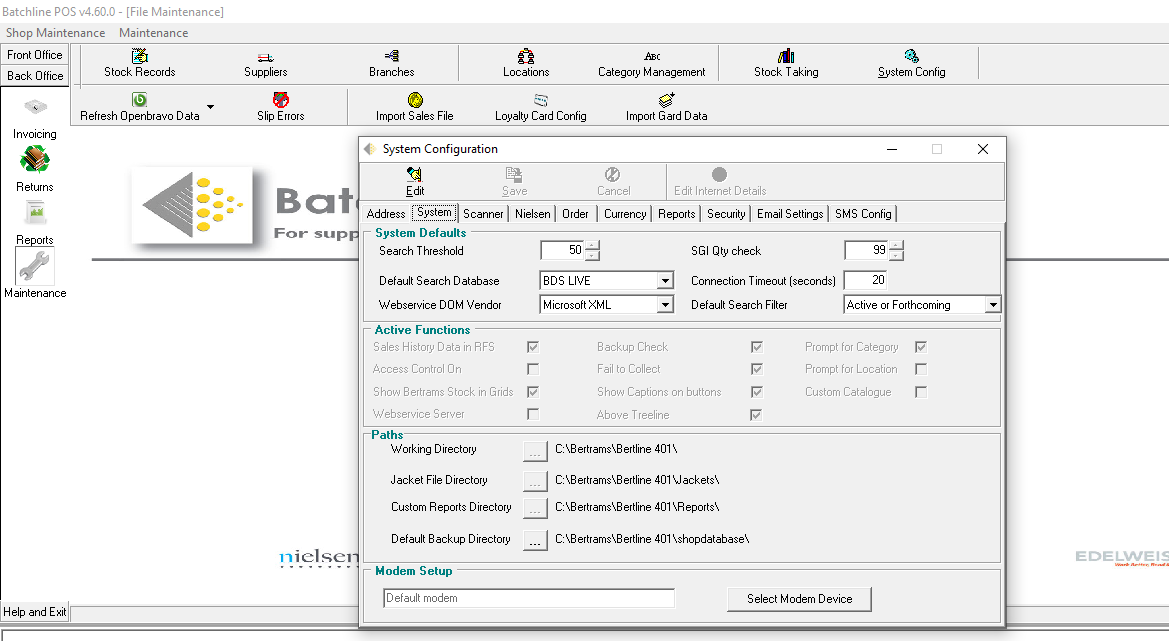This screenshot has width=1169, height=641.
Task: Enable the Access Control On checkbox
Action: click(x=533, y=369)
